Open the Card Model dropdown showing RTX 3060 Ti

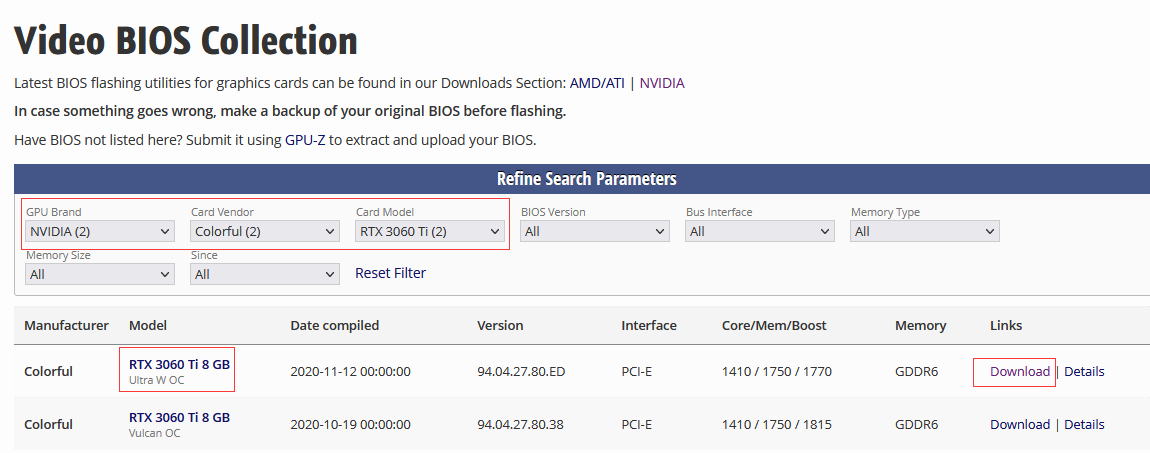click(x=430, y=232)
